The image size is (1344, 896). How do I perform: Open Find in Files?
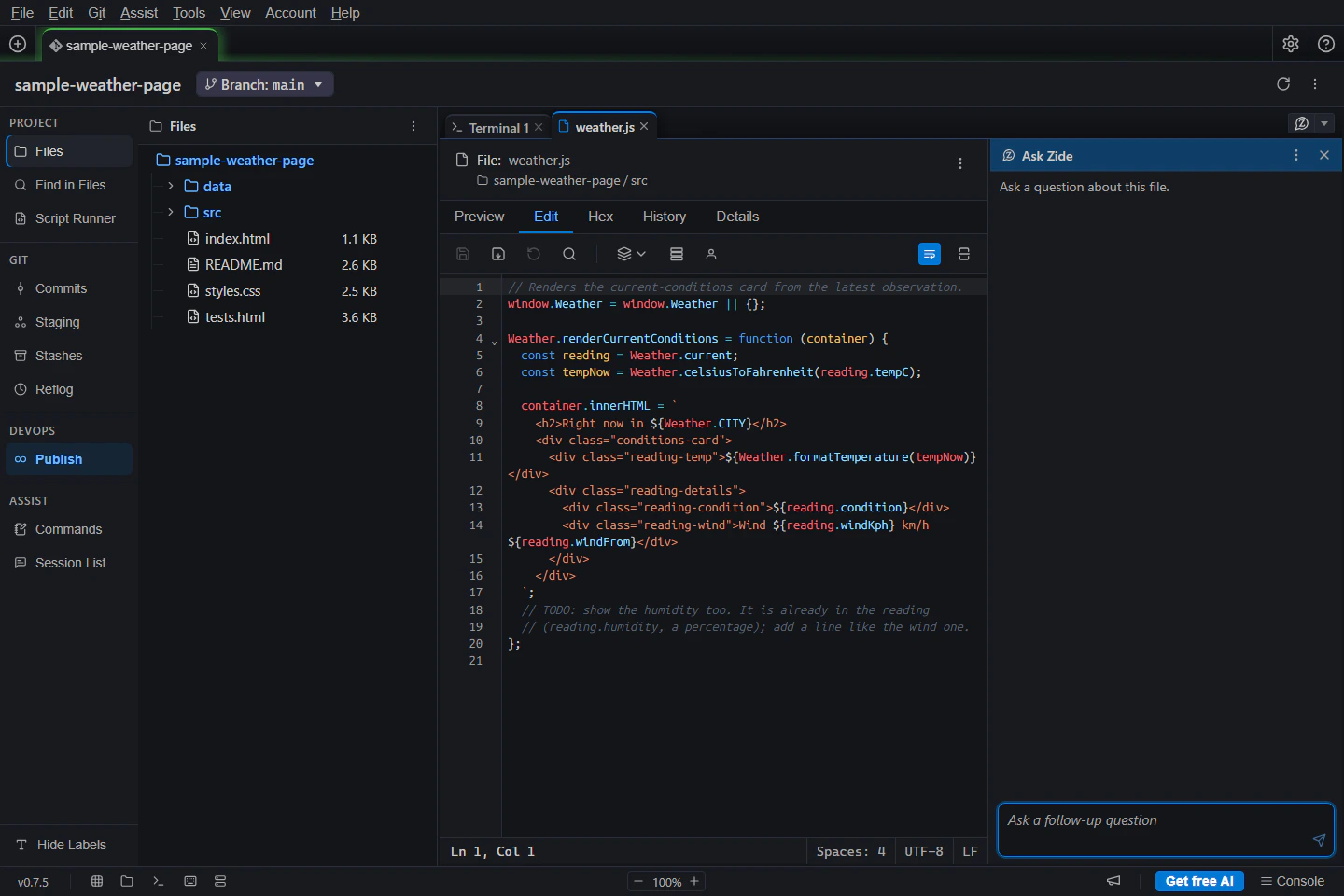pyautogui.click(x=69, y=185)
